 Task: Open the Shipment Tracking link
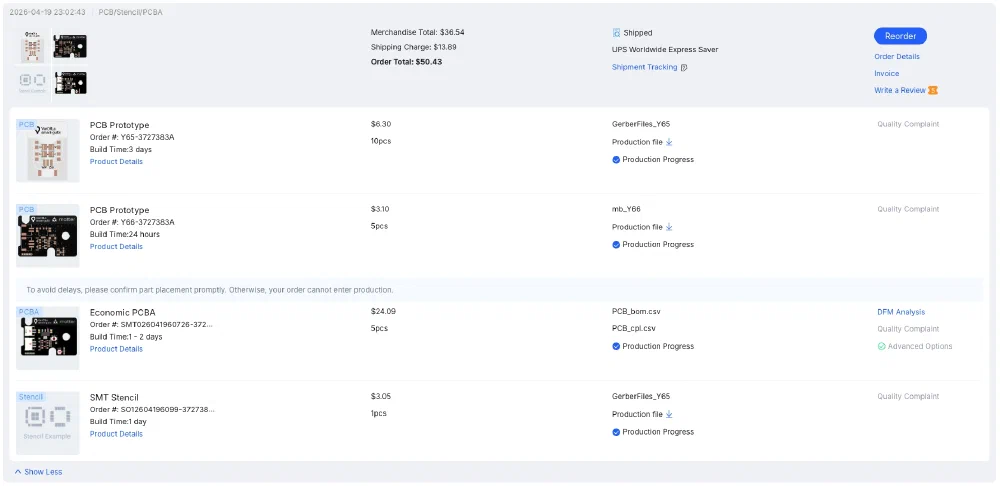(x=644, y=67)
